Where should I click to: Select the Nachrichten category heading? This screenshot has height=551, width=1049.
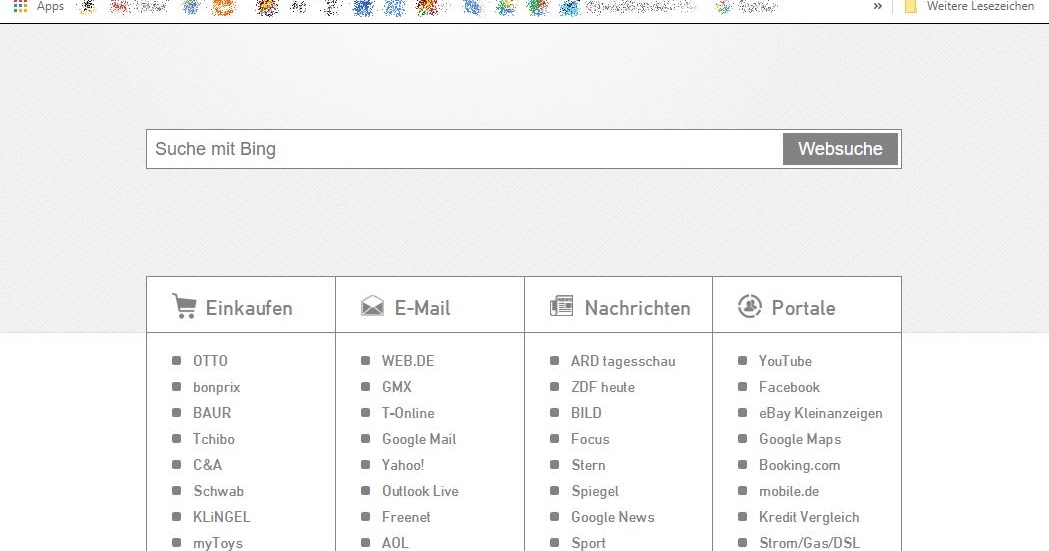638,308
